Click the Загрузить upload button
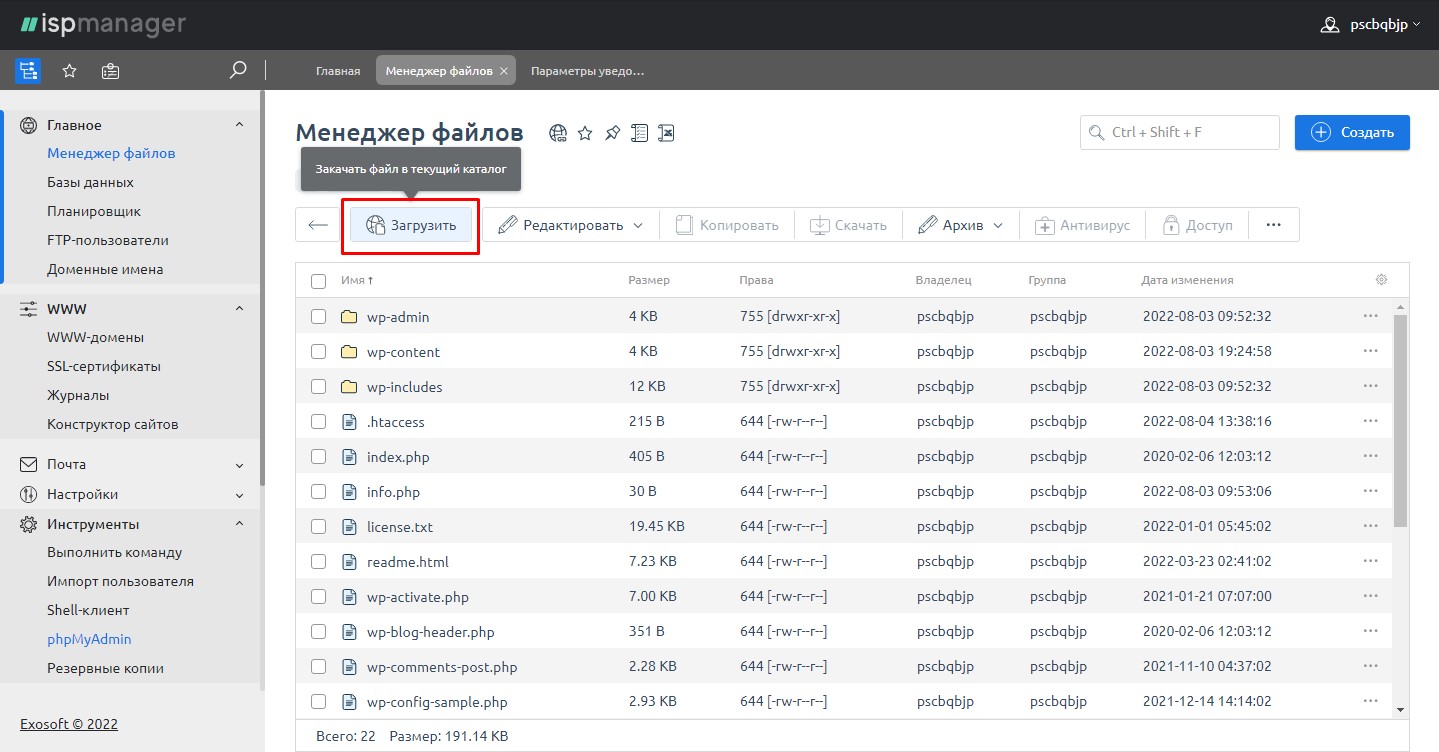The image size is (1439, 752). point(411,225)
